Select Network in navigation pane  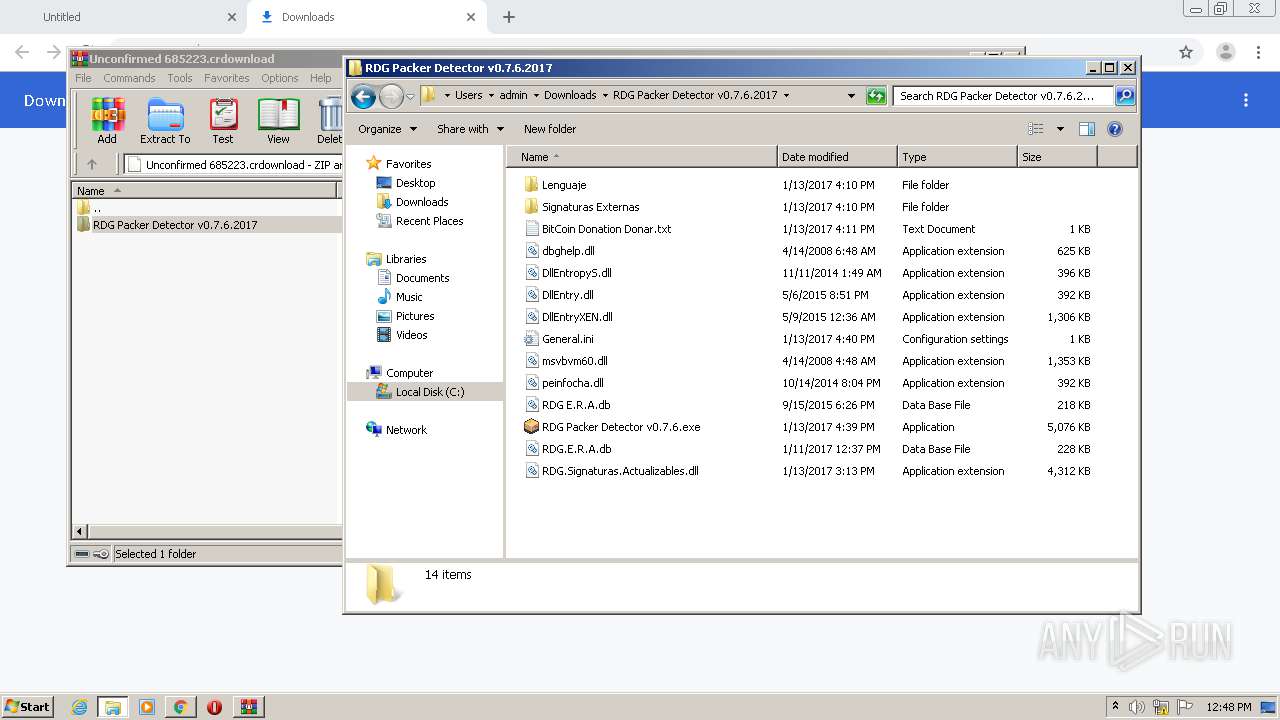tap(396, 430)
